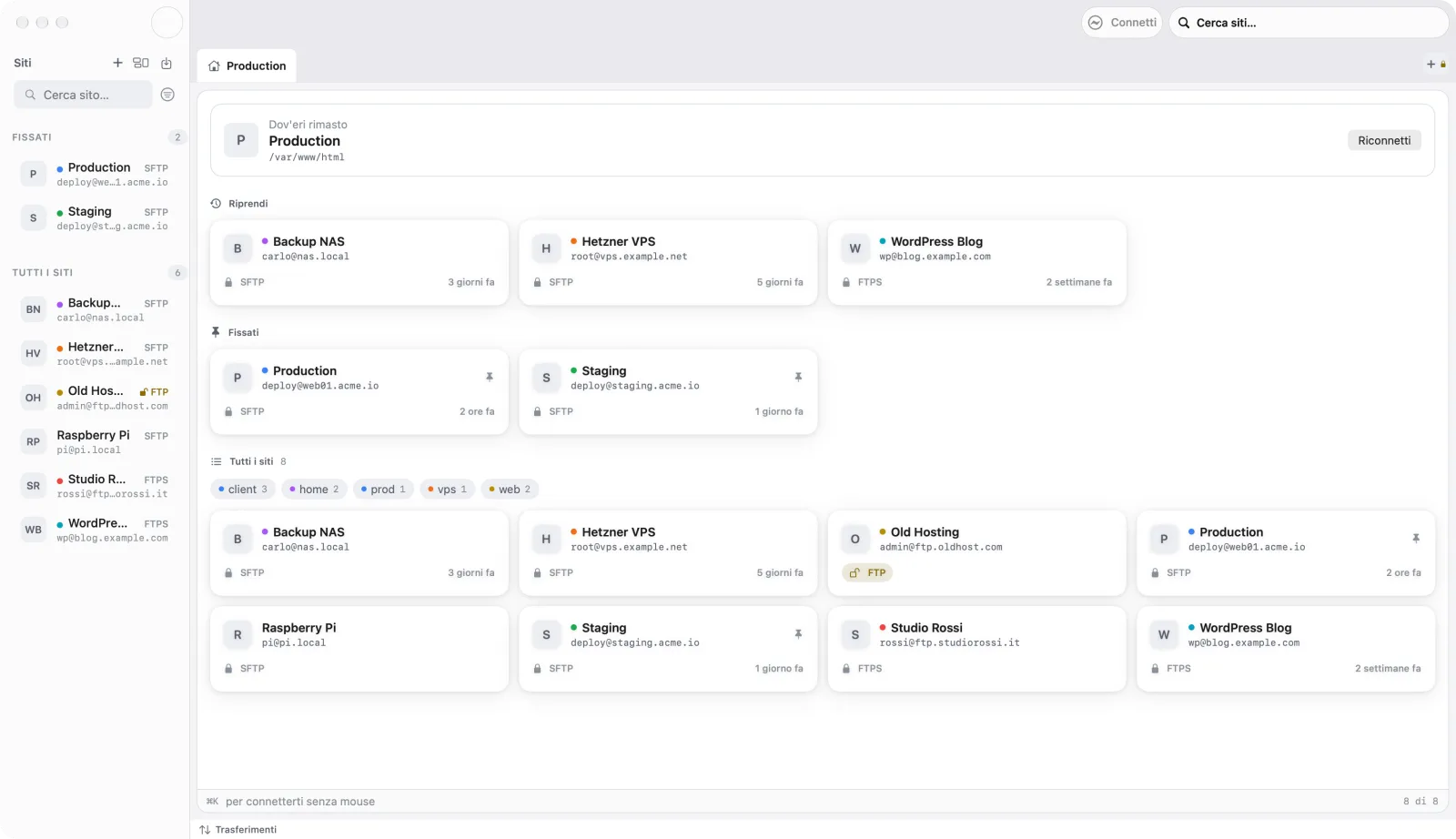The width and height of the screenshot is (1456, 839).
Task: Open the Studio Rossi site card
Action: tap(976, 649)
